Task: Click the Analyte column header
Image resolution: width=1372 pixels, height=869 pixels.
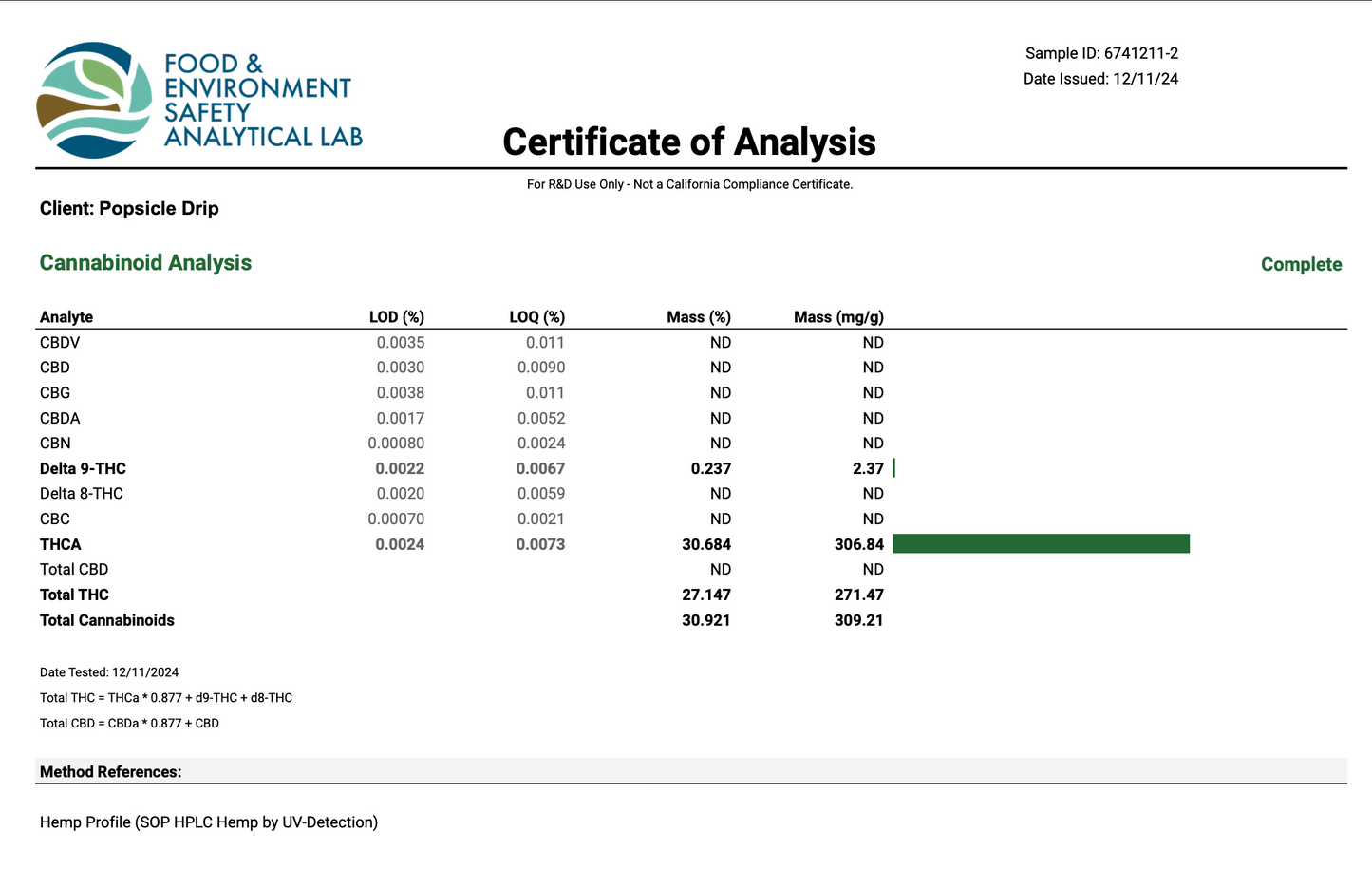Action: tap(66, 317)
